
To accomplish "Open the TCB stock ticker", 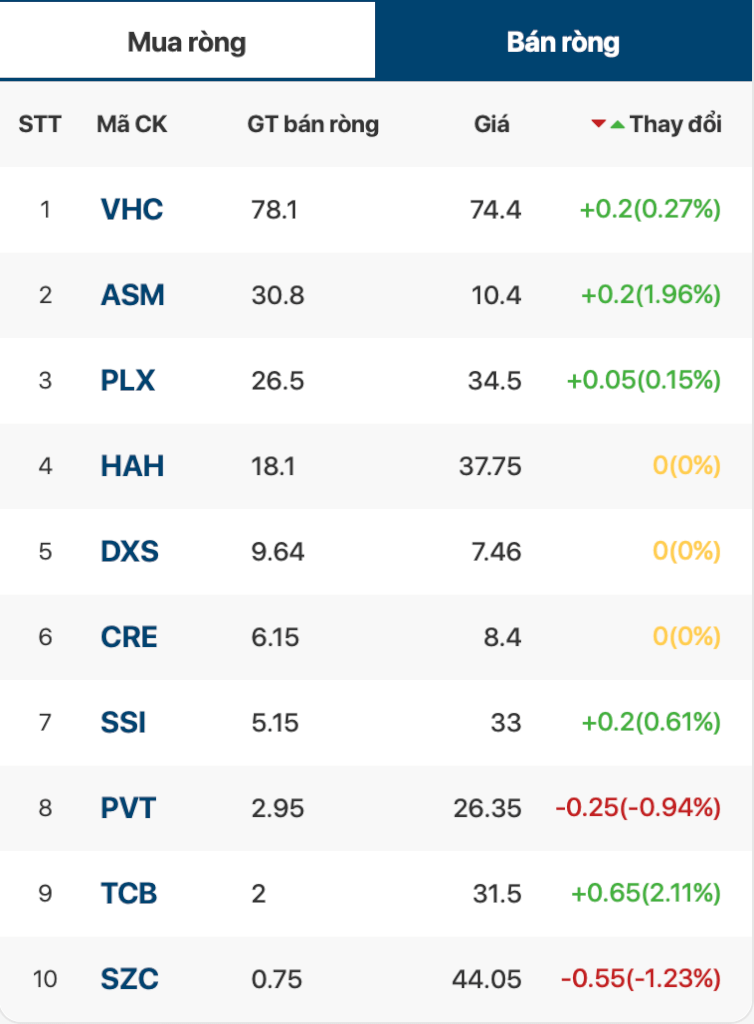I will (129, 893).
